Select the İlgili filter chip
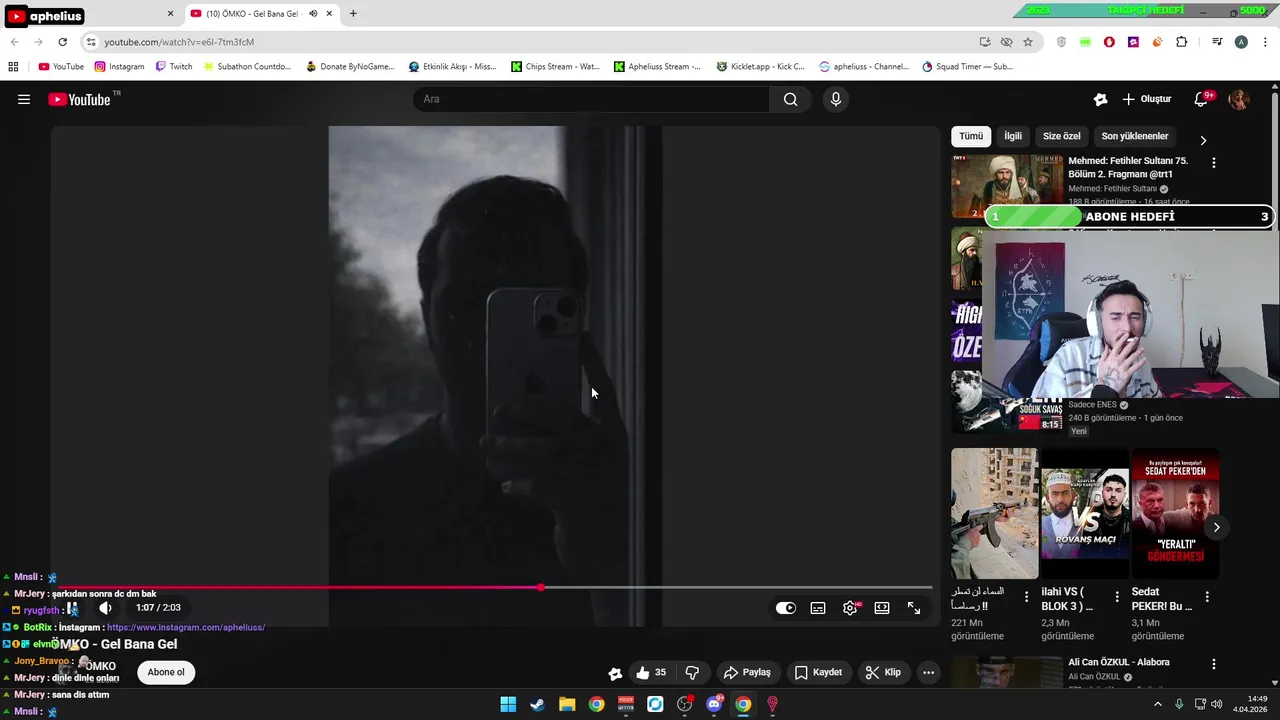The height and width of the screenshot is (720, 1280). pos(1013,136)
